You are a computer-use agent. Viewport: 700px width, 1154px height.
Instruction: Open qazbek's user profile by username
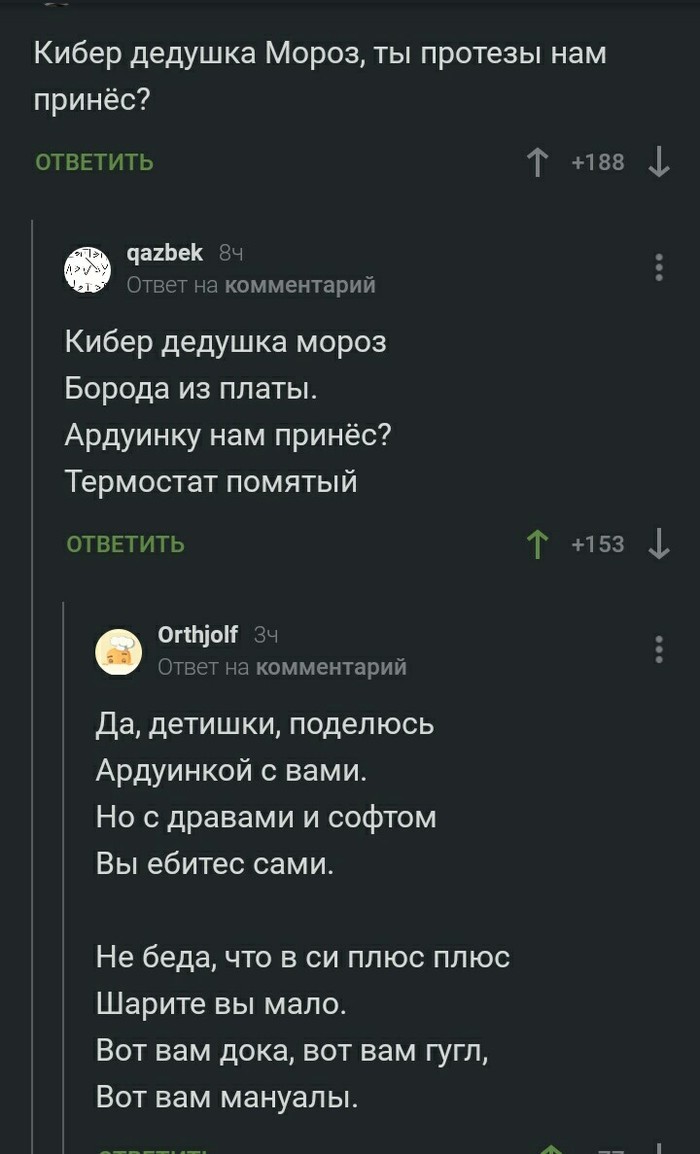[x=165, y=254]
